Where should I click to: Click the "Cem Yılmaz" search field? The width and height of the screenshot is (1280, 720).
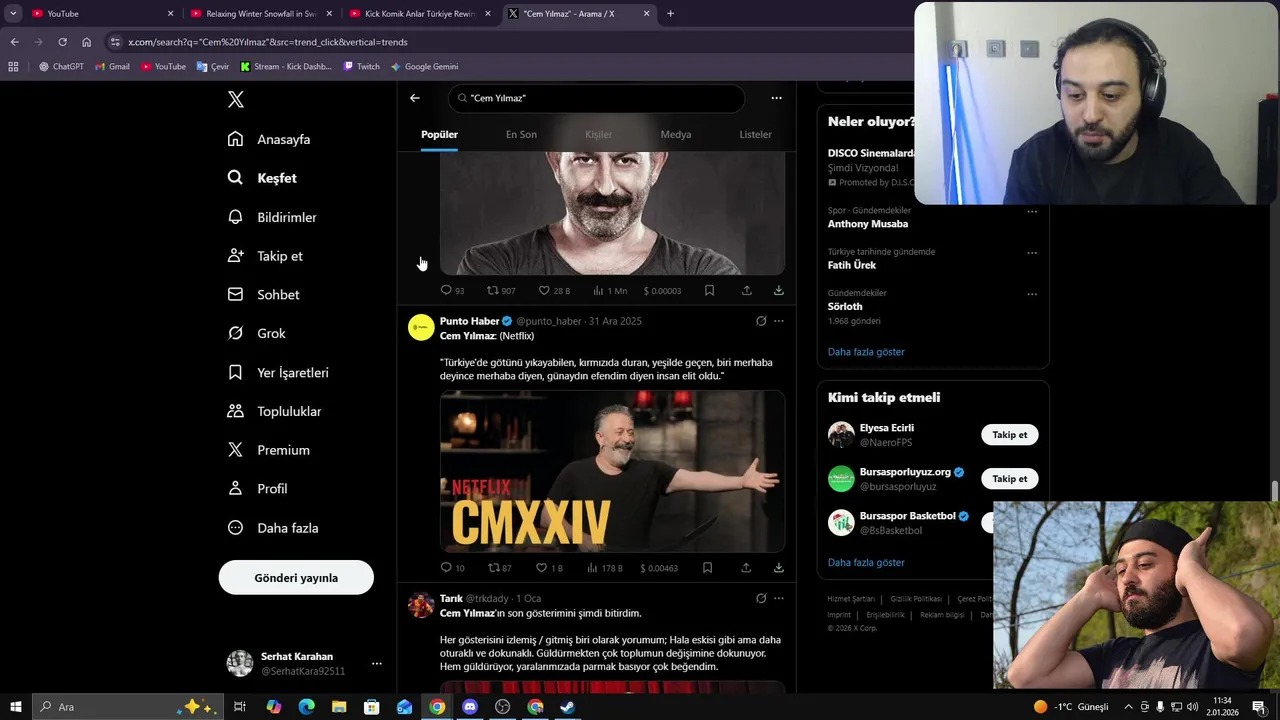597,98
